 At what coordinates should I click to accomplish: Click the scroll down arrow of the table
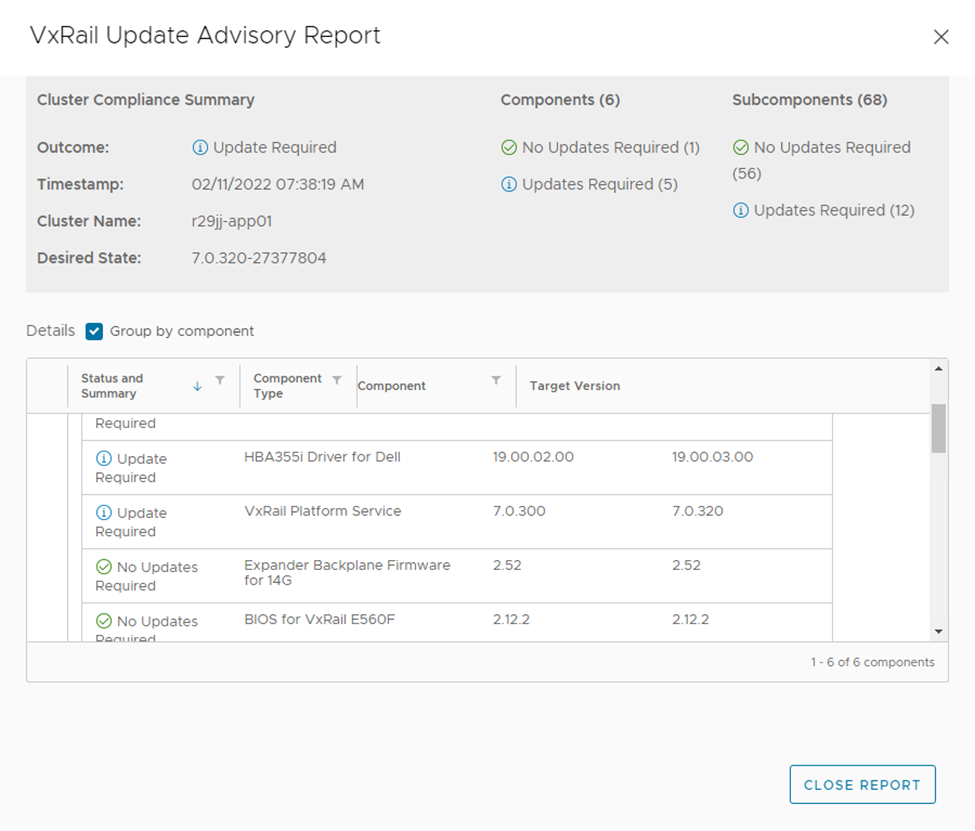938,632
